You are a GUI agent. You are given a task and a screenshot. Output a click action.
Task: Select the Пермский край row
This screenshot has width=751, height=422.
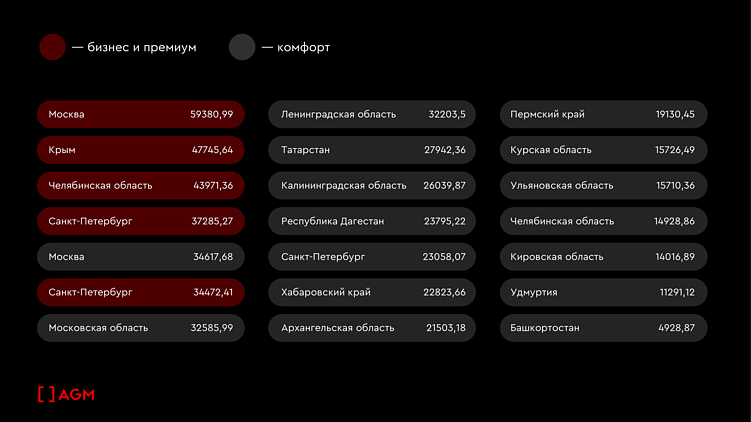tap(604, 114)
